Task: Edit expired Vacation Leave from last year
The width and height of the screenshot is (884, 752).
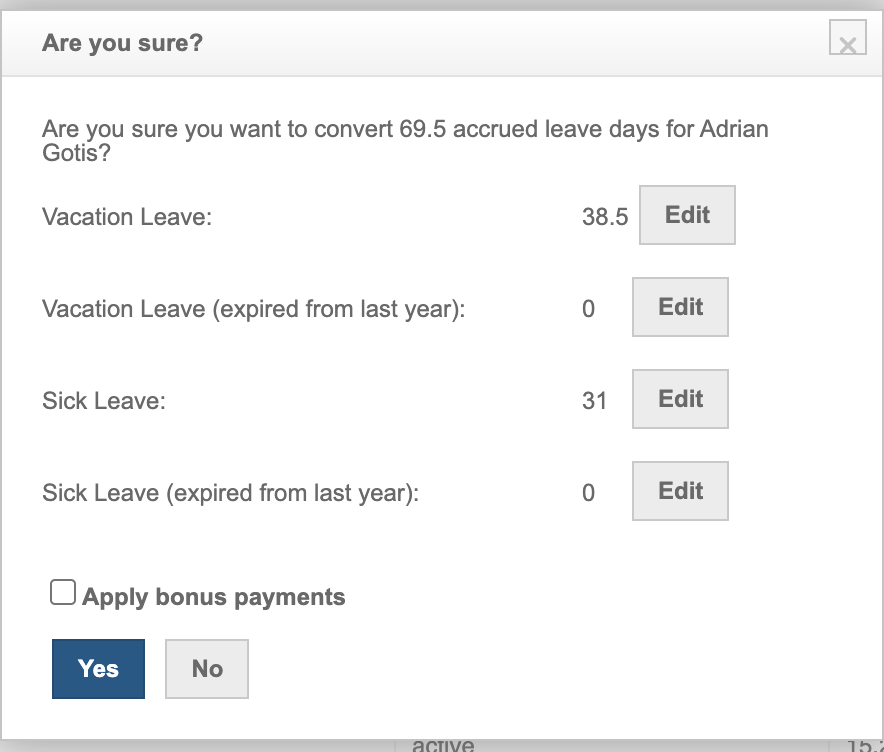Action: pyautogui.click(x=680, y=307)
